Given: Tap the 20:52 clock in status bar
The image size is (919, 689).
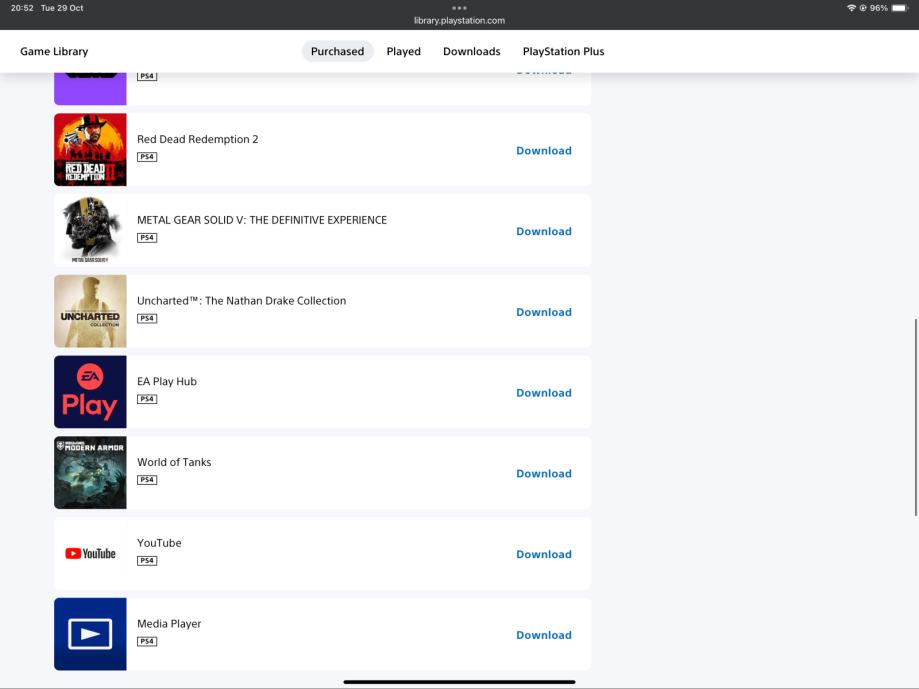Looking at the screenshot, I should point(22,8).
